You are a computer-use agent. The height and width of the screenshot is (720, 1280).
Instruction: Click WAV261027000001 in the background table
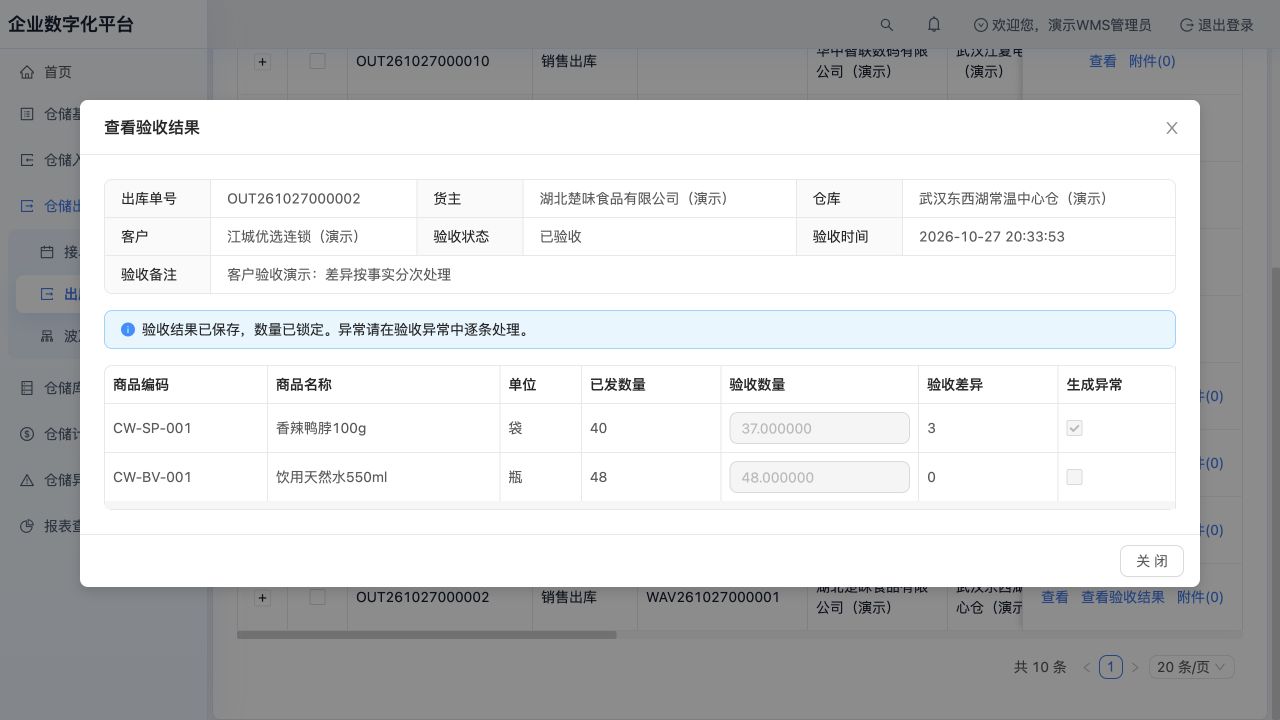click(712, 597)
